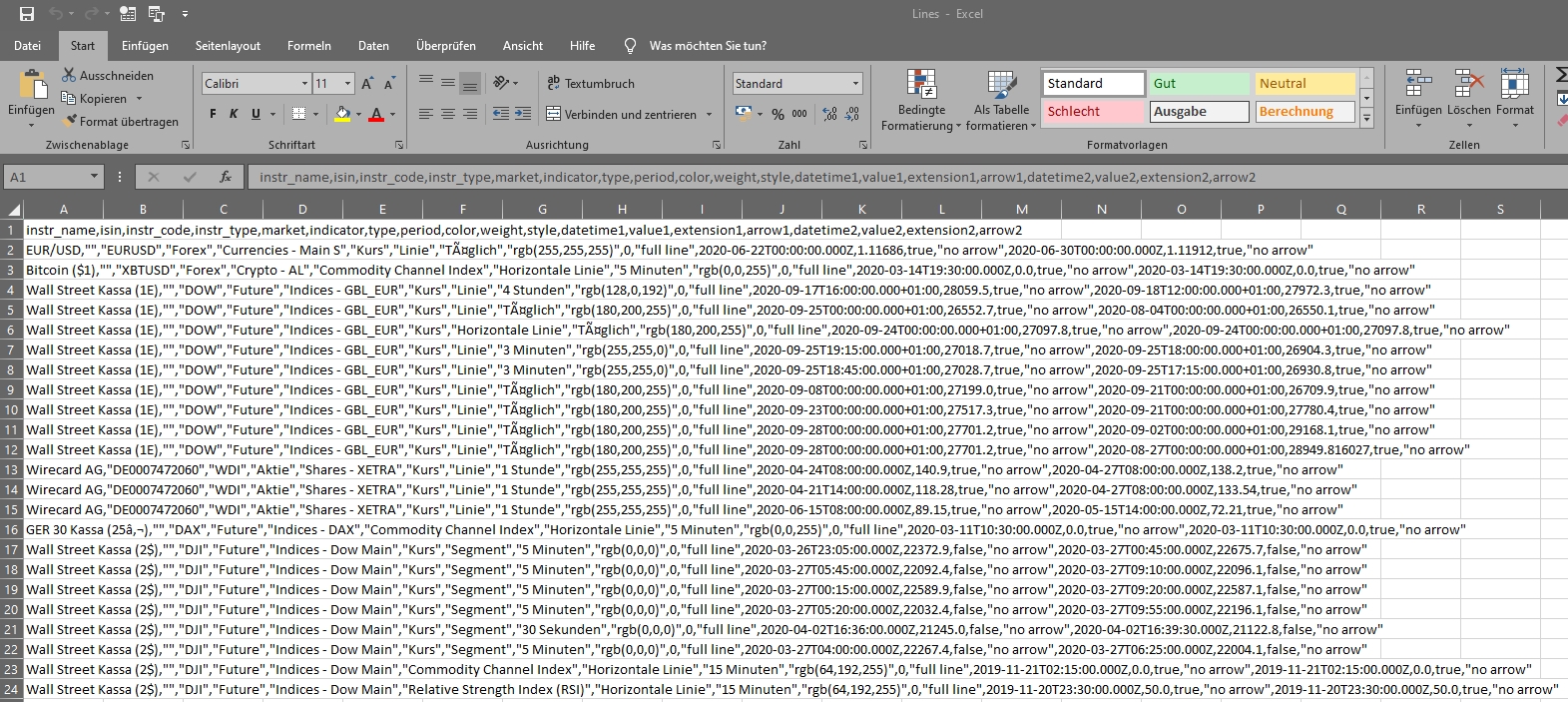
Task: Cut selection with Ausschneiden scissors
Action: pyautogui.click(x=108, y=76)
